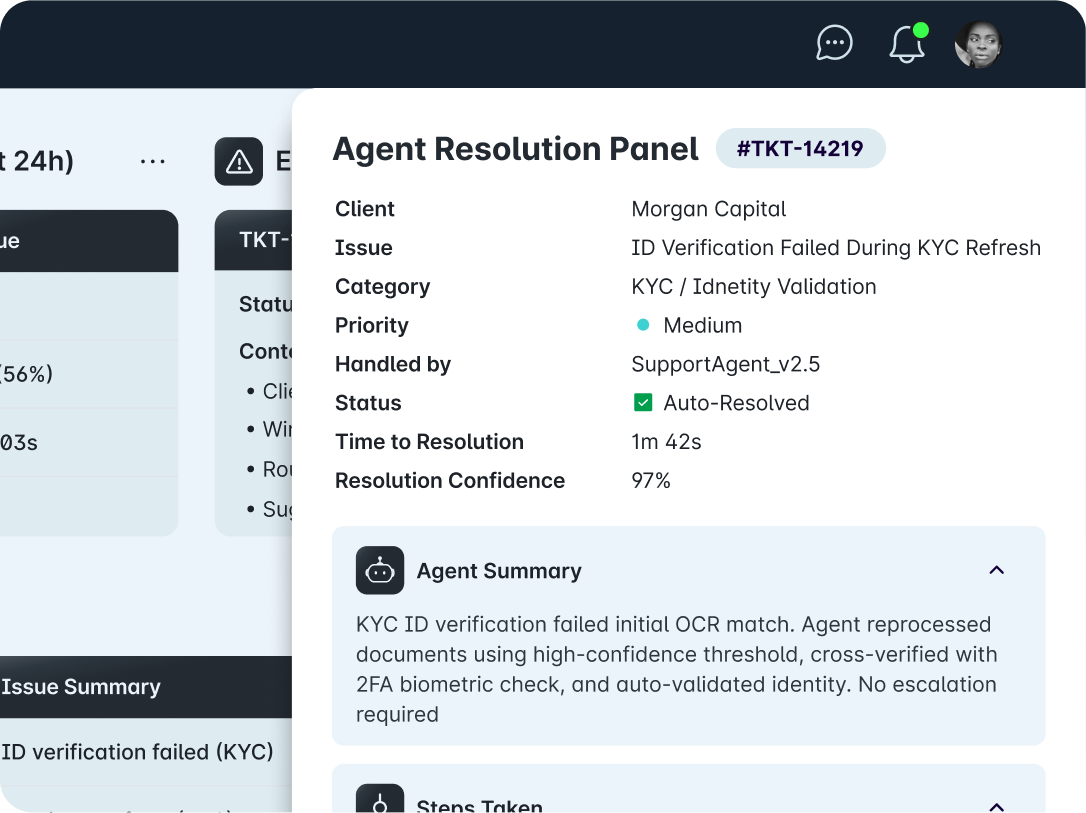Open the chat messages icon
Image resolution: width=1086 pixels, height=813 pixels.
click(834, 43)
